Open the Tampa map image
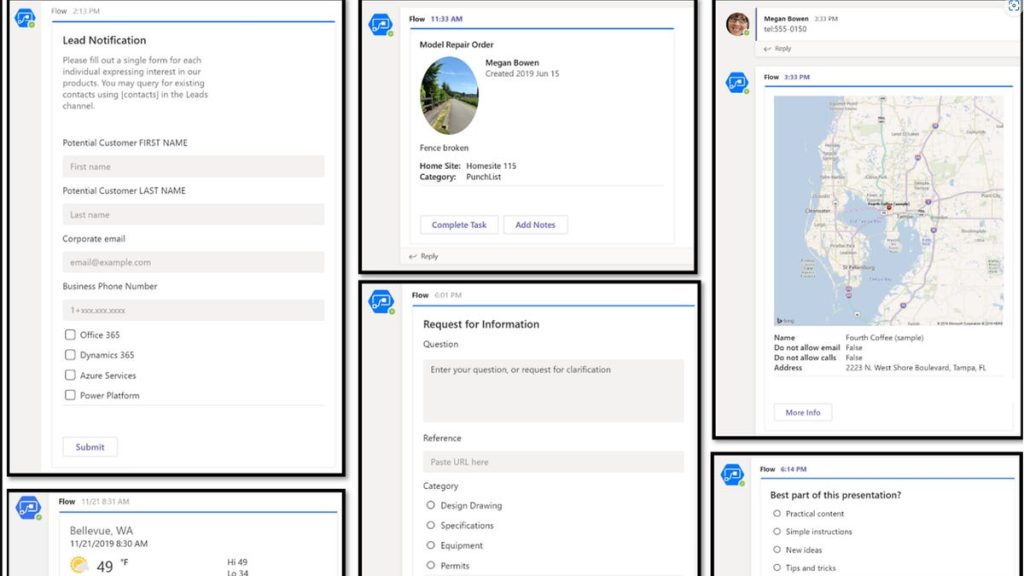This screenshot has height=576, width=1024. tap(888, 210)
